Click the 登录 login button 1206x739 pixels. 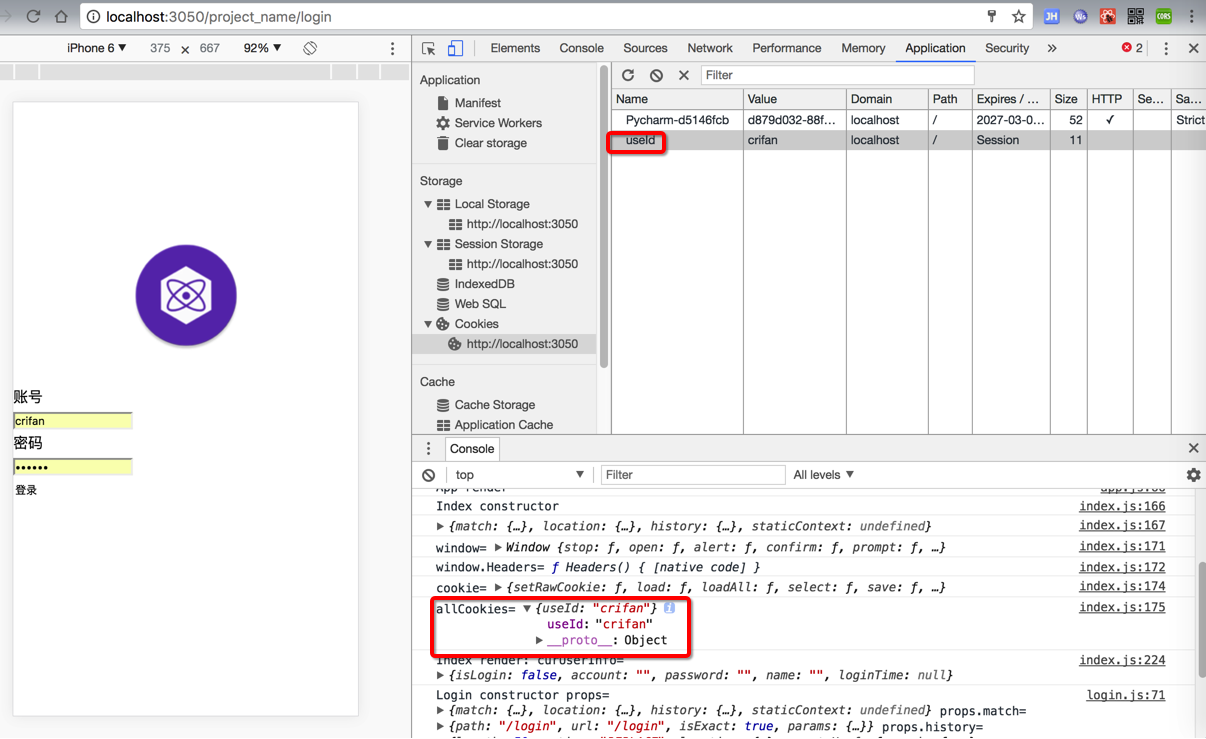point(26,490)
